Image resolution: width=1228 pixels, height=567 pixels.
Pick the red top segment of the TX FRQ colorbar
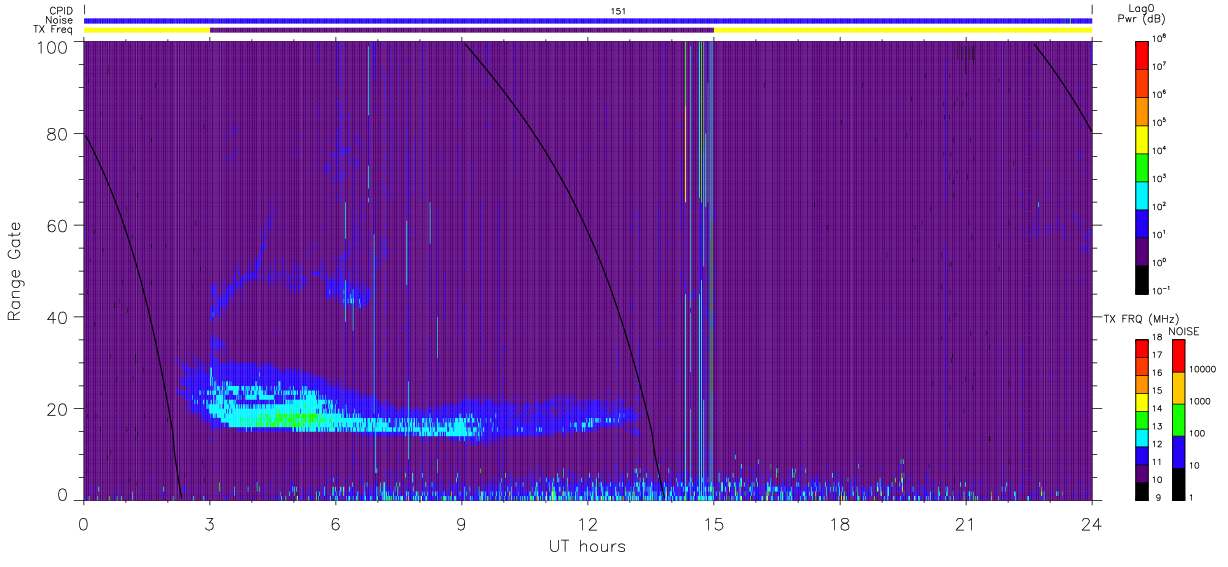(x=1142, y=348)
